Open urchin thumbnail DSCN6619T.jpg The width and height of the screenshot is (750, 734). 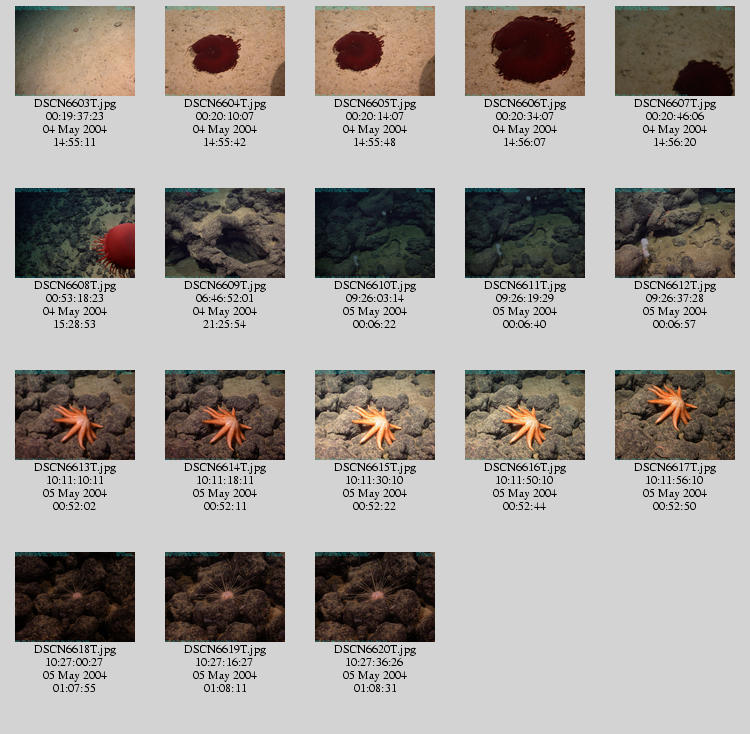[225, 597]
